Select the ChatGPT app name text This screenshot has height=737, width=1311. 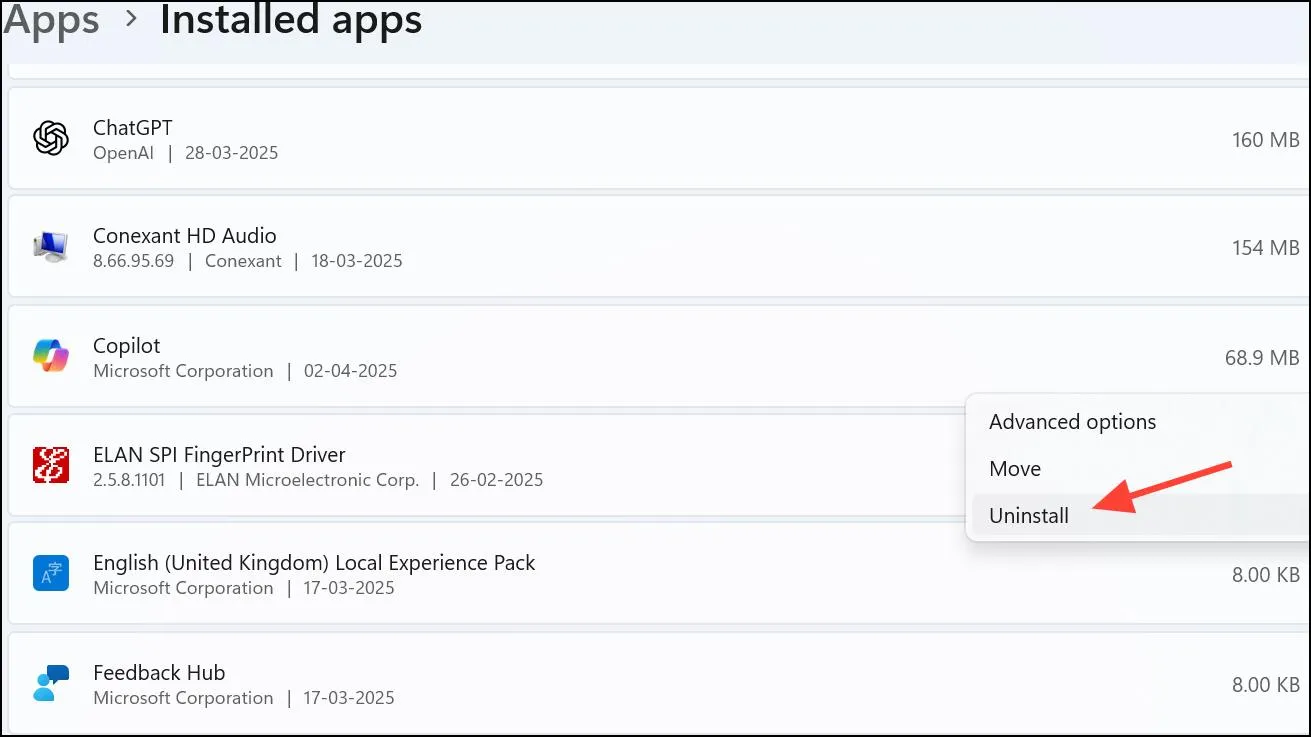click(x=133, y=128)
